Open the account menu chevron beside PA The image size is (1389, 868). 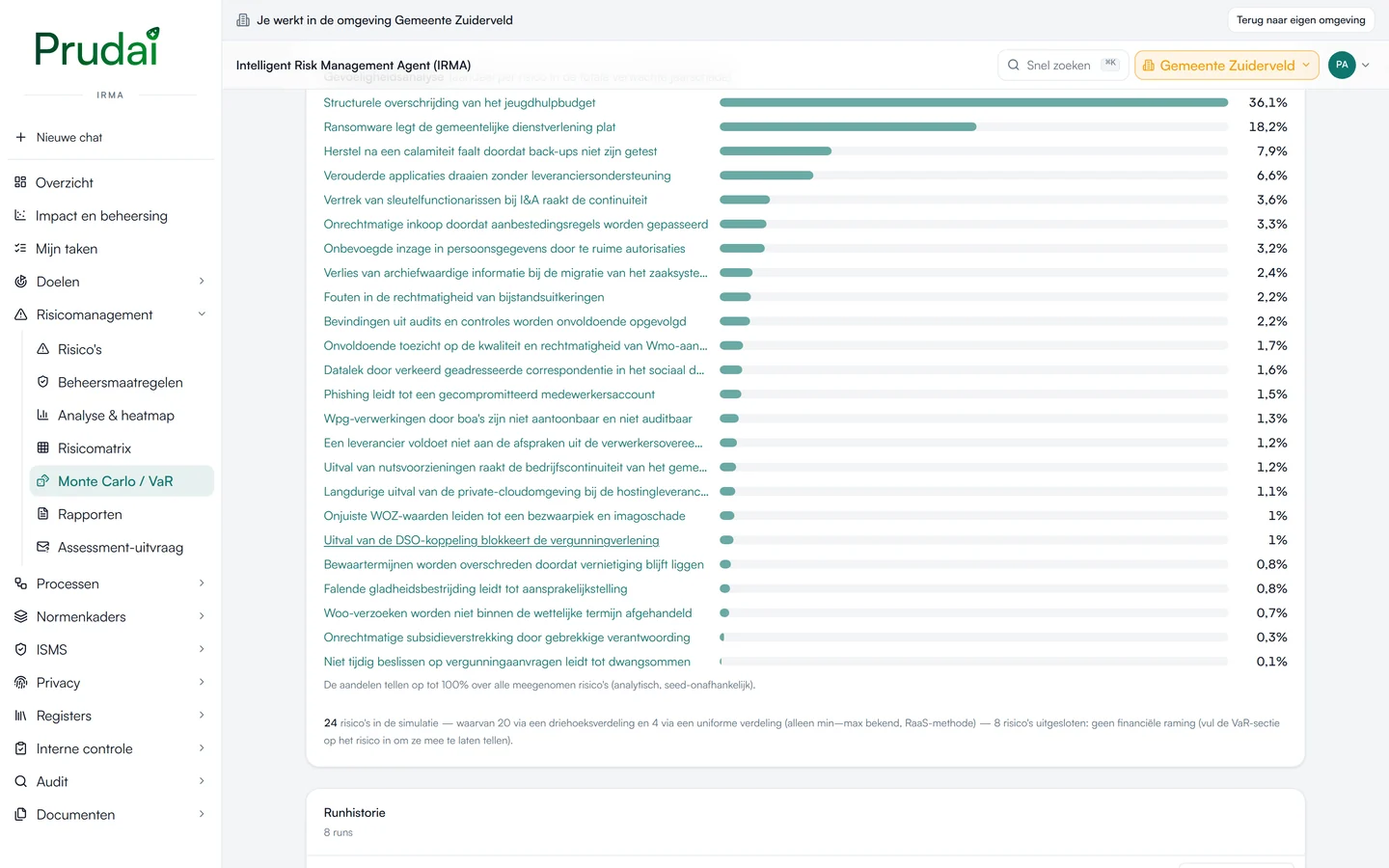click(1366, 66)
